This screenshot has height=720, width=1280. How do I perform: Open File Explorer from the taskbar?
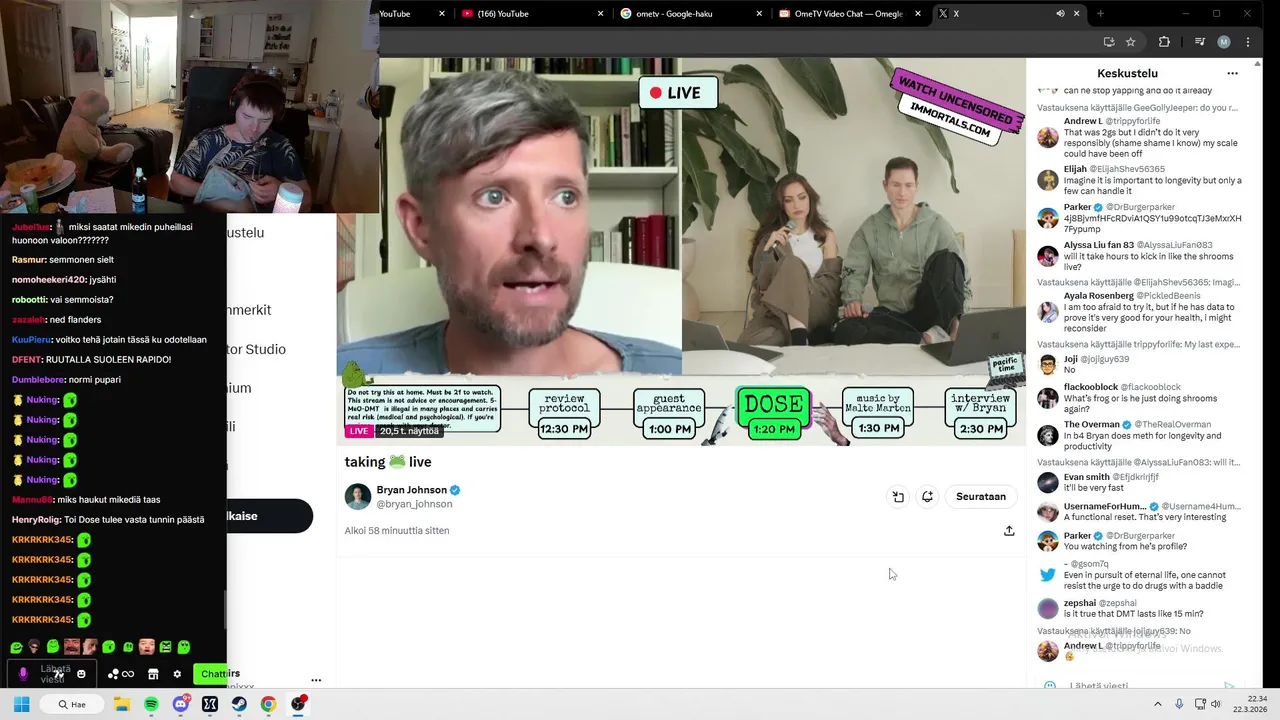122,704
